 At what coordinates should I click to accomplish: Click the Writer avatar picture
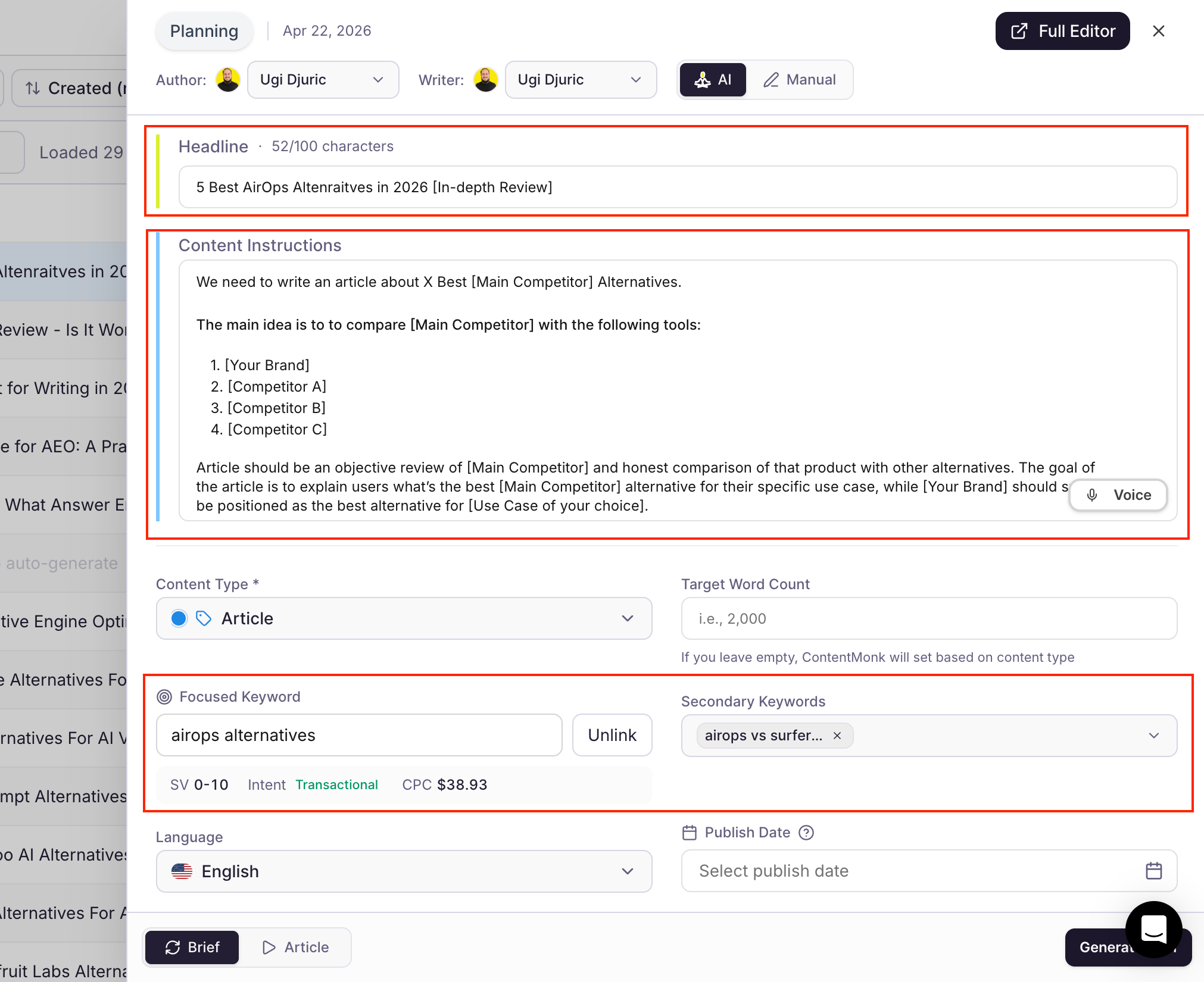click(485, 80)
